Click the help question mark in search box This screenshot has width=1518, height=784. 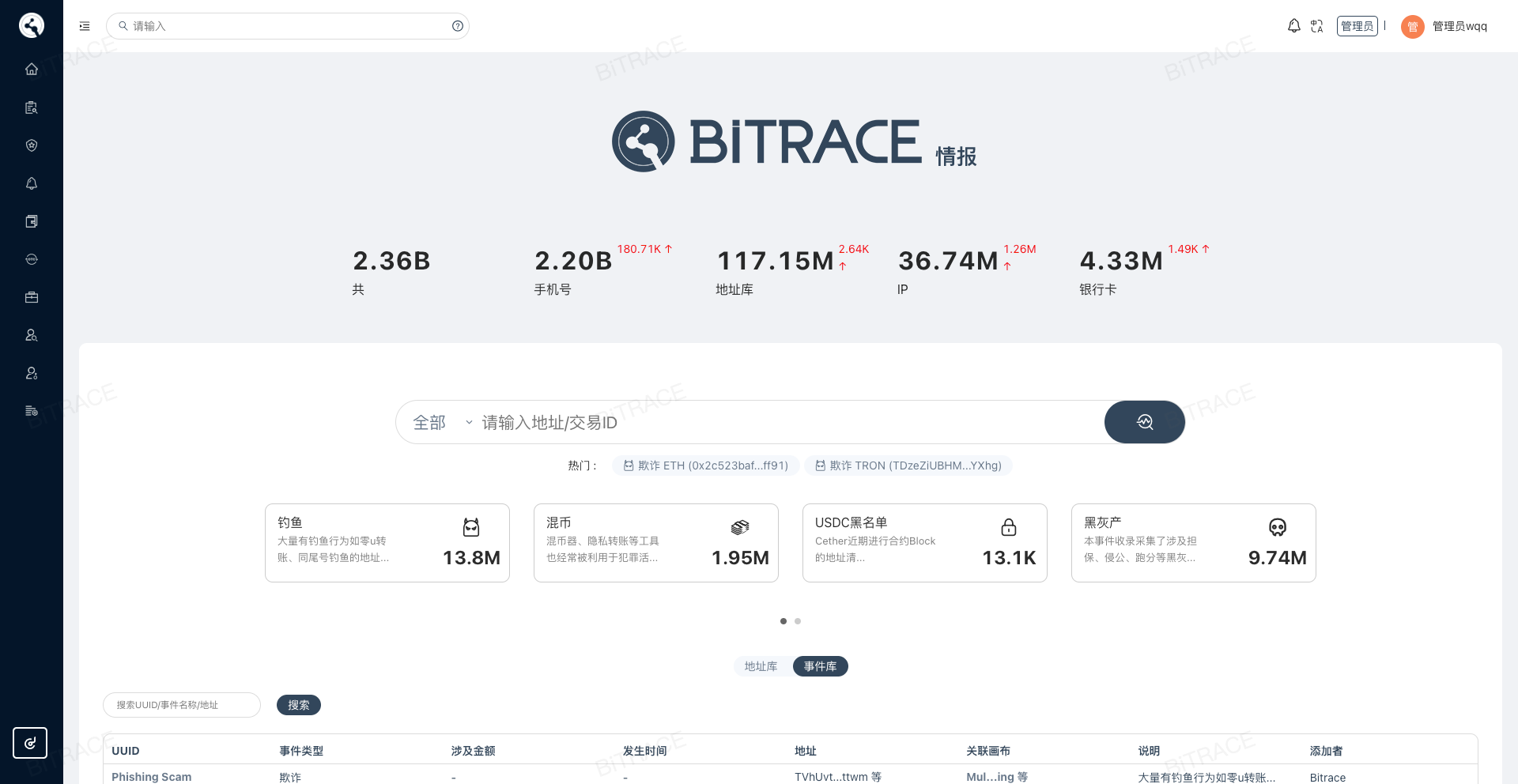point(457,26)
